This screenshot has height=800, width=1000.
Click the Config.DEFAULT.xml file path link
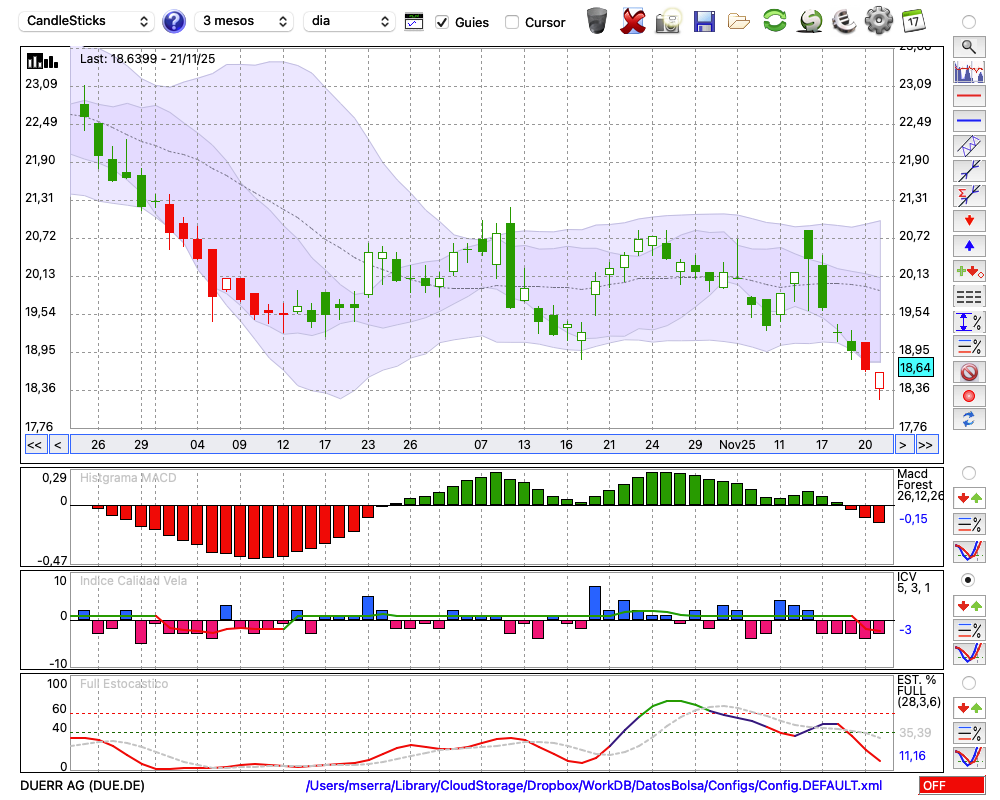(x=594, y=786)
